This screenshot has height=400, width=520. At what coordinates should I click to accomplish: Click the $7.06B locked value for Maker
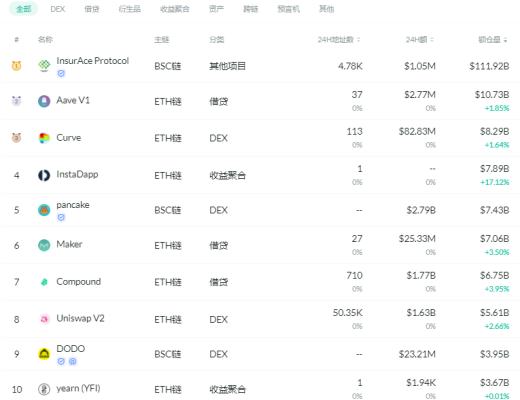495,239
